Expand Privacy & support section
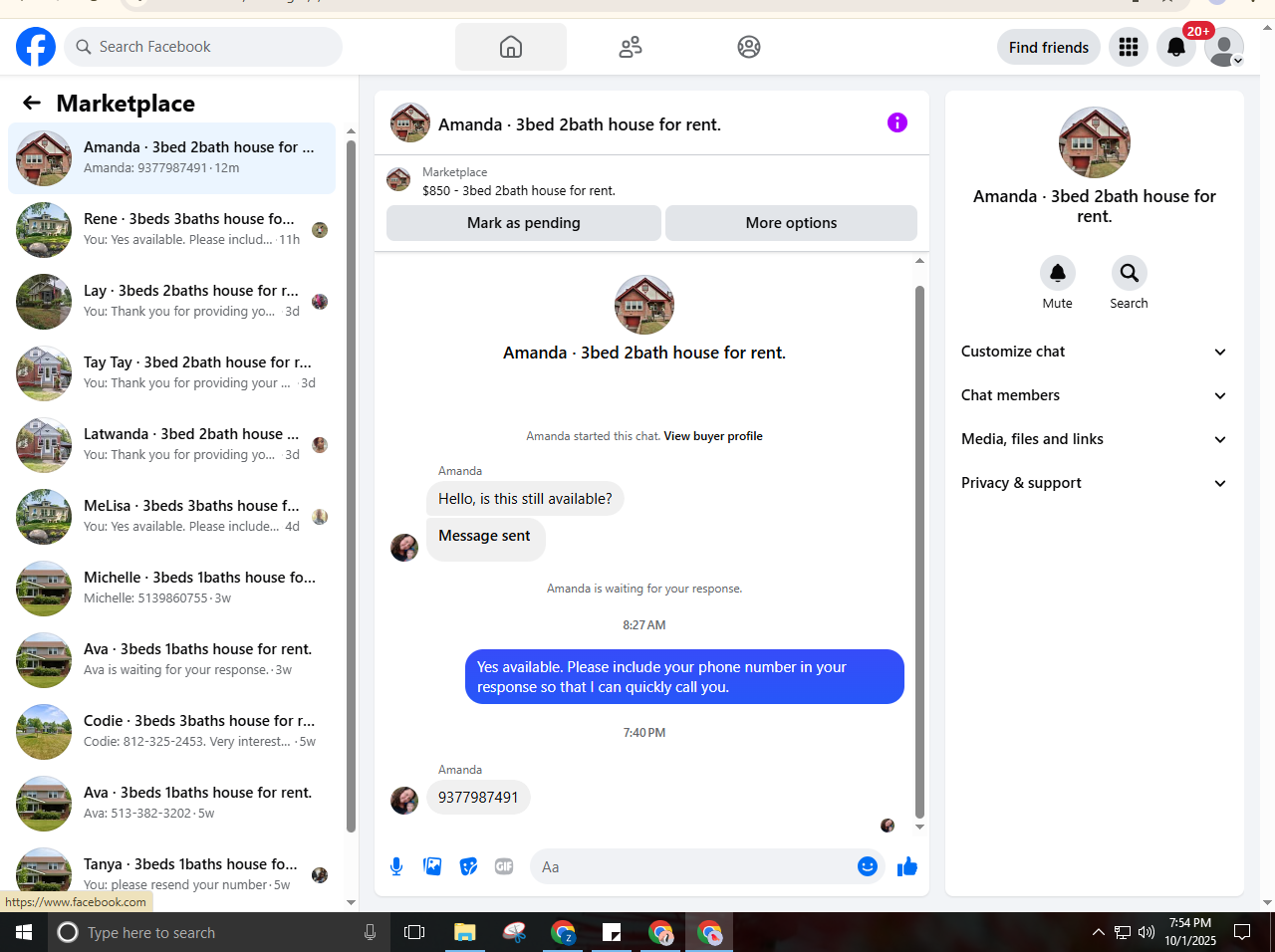 point(1094,483)
